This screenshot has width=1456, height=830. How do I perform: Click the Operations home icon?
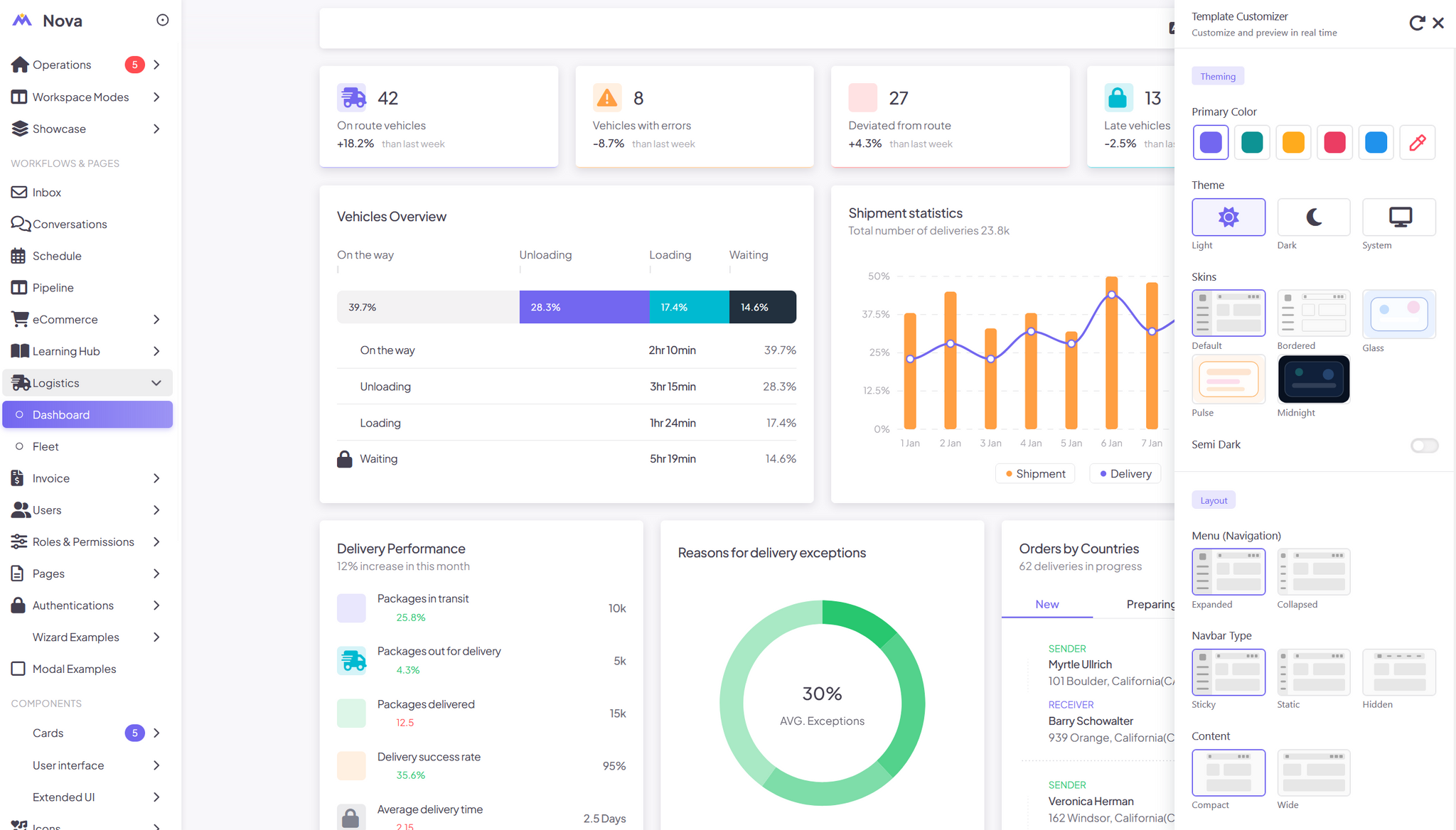[x=20, y=65]
